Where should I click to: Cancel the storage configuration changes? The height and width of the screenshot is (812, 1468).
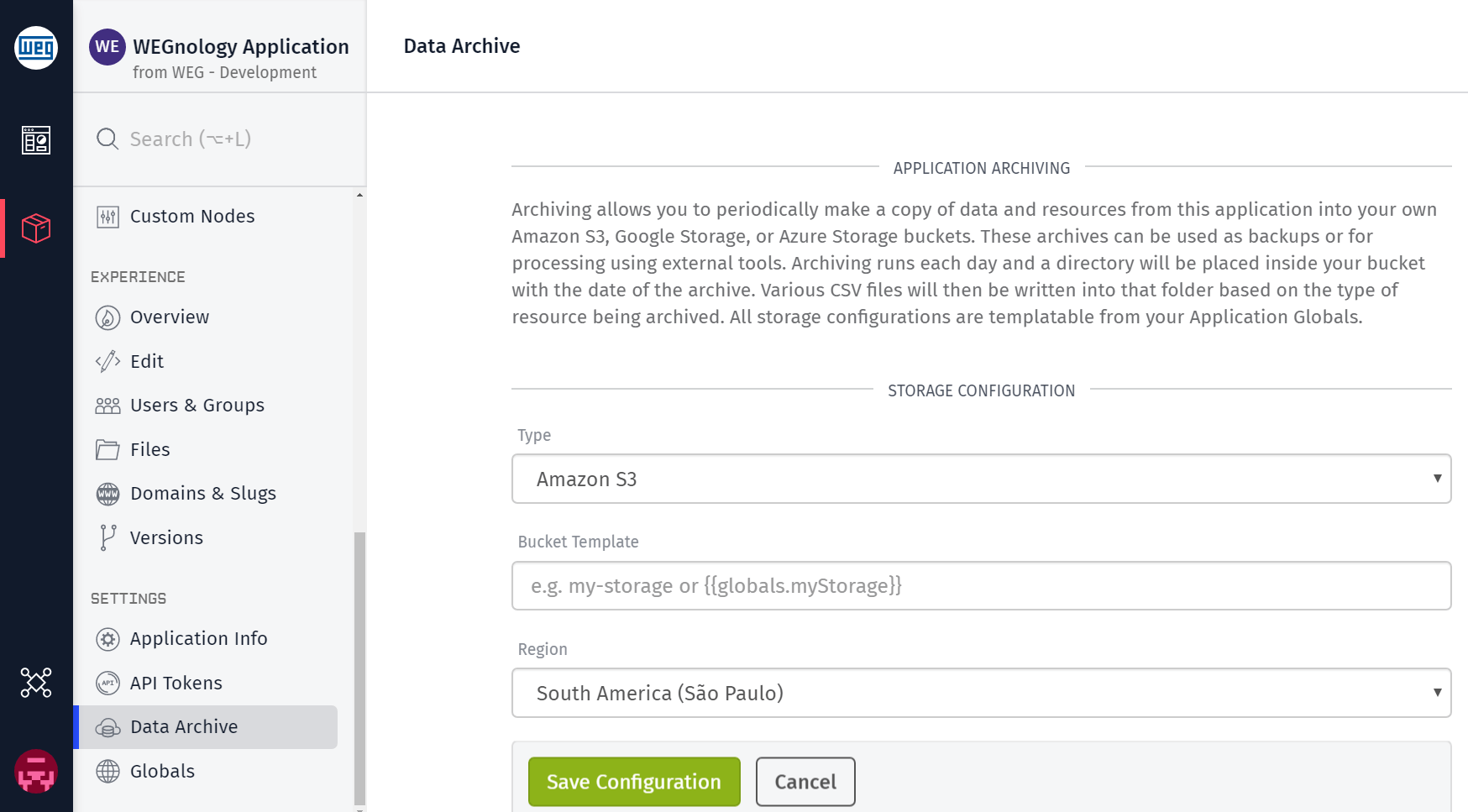[x=805, y=781]
